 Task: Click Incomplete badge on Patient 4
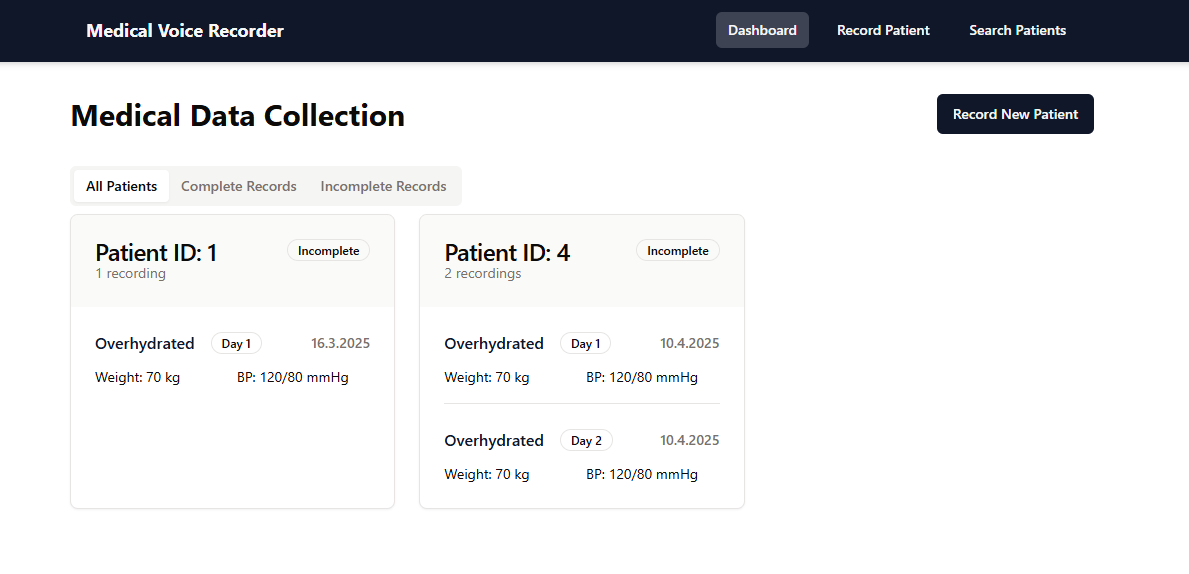point(677,251)
